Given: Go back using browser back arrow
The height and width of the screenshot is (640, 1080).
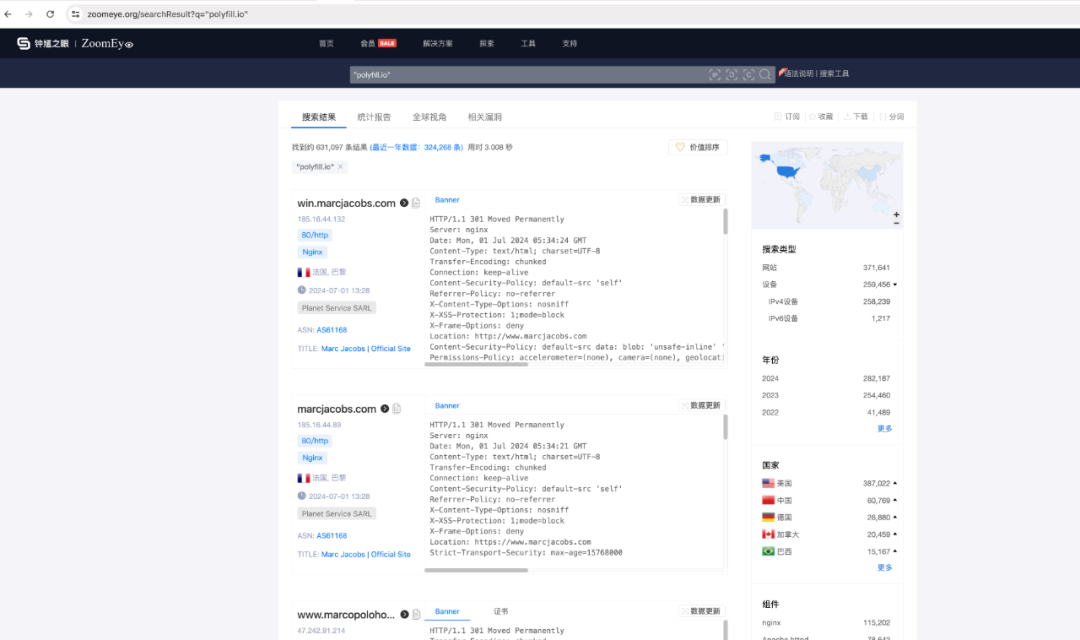Looking at the screenshot, I should click(x=8, y=14).
